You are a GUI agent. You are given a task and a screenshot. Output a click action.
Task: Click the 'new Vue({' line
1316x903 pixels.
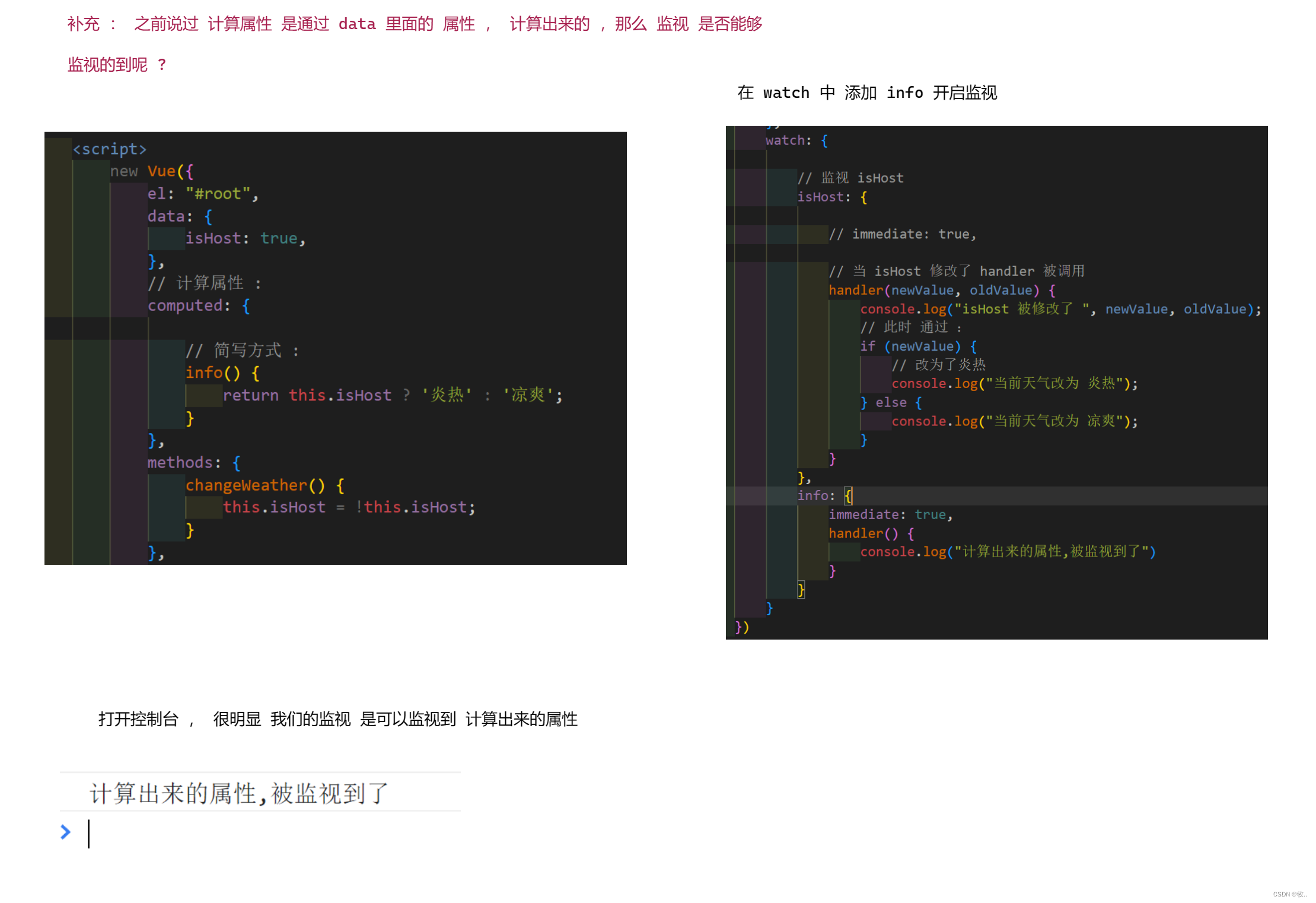152,171
